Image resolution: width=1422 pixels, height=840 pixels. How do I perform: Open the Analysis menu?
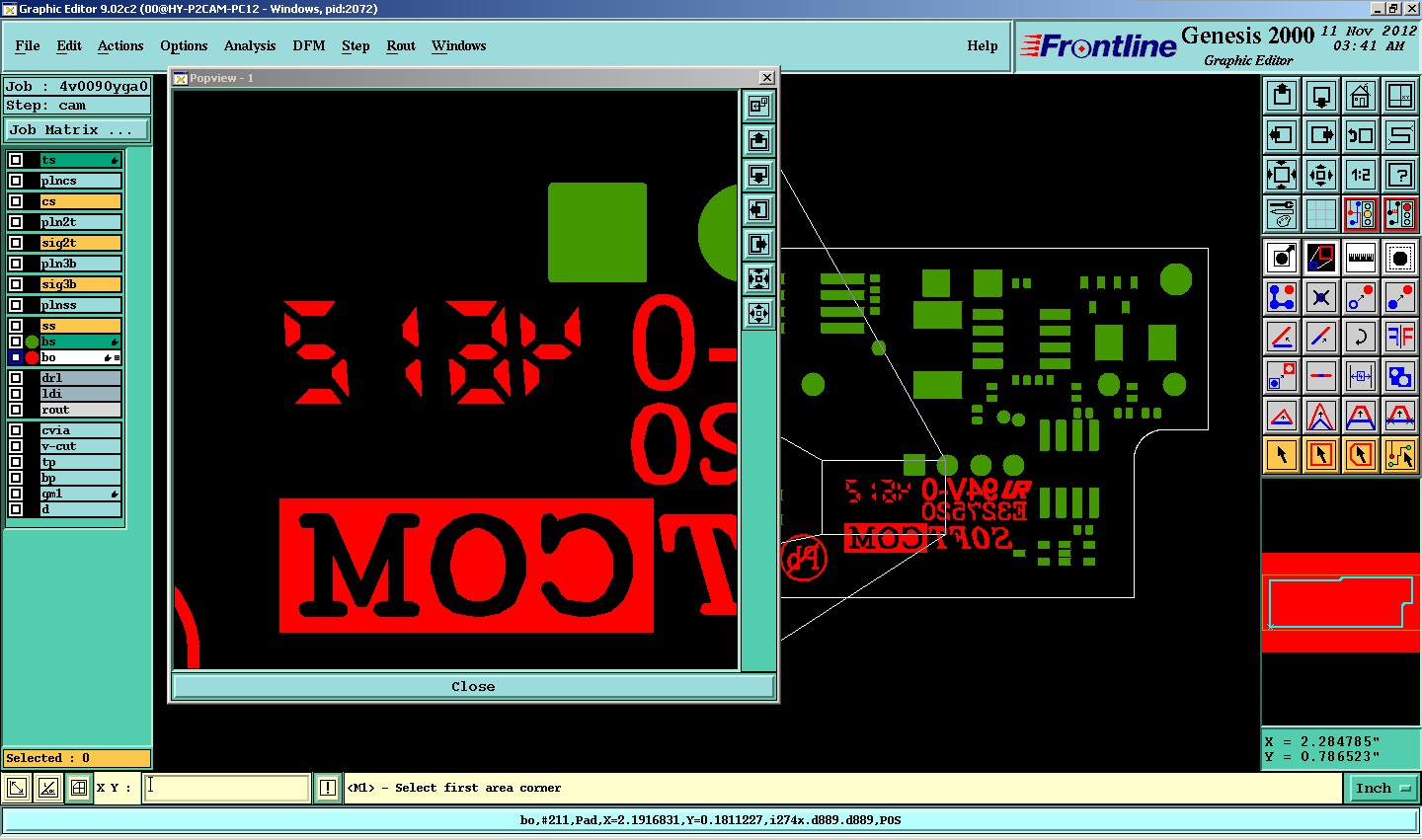(250, 45)
